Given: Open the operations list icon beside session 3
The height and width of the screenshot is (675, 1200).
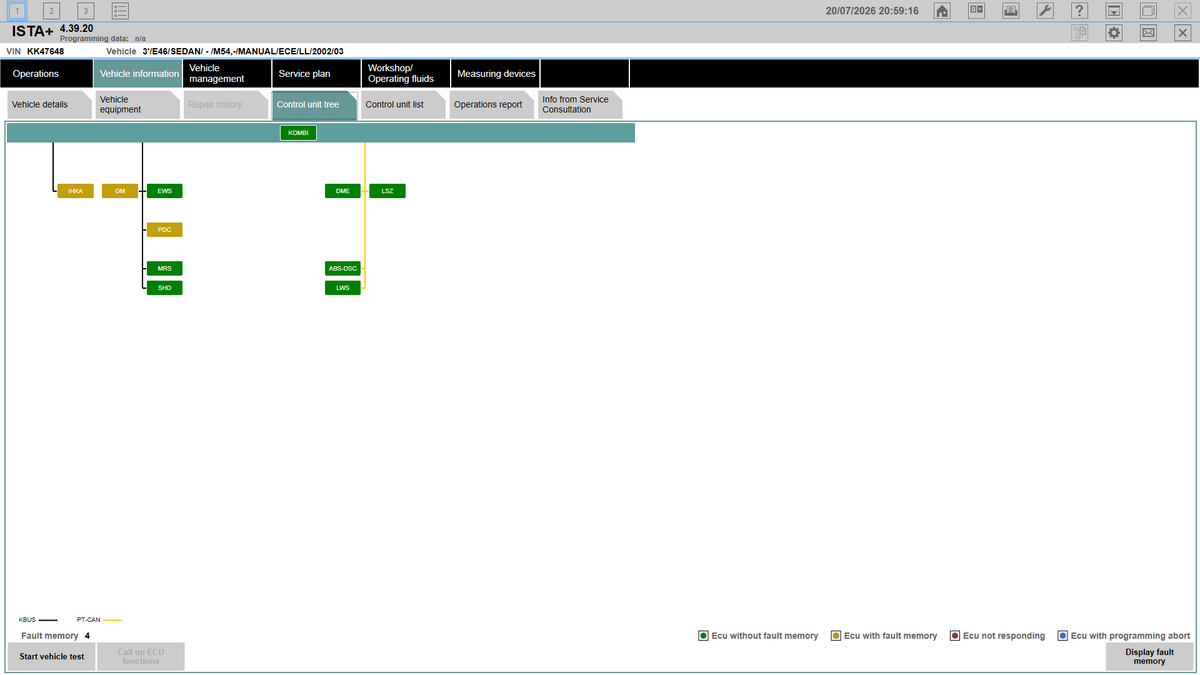Looking at the screenshot, I should tap(120, 11).
